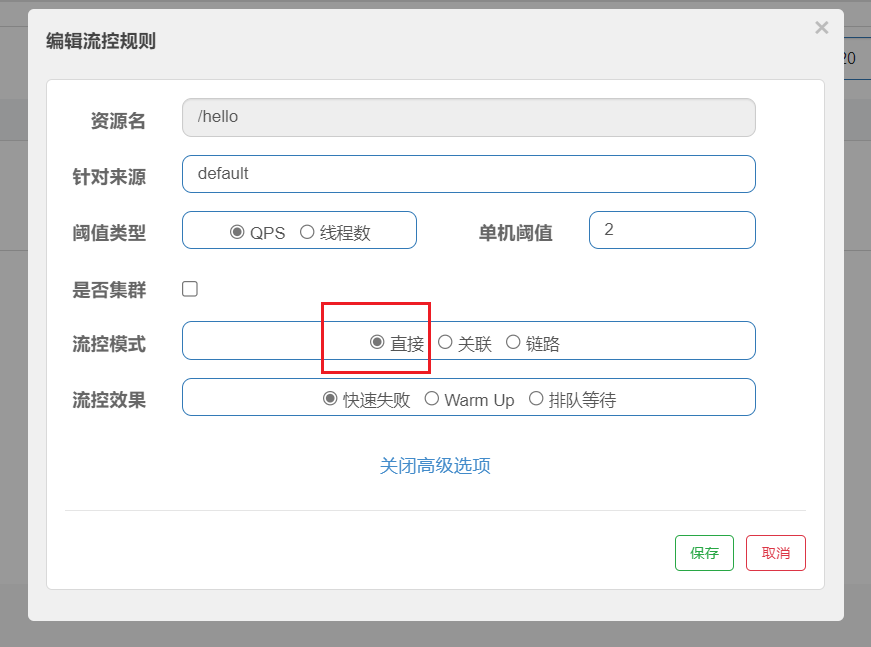Collapse options via 关闭高级选项 link
The width and height of the screenshot is (871, 647).
435,466
